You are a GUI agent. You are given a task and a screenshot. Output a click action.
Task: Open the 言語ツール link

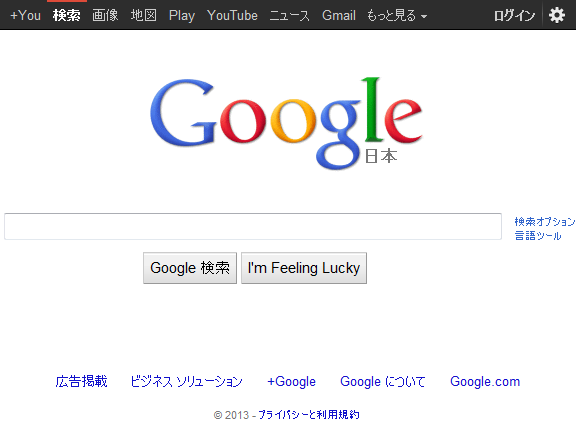(538, 235)
